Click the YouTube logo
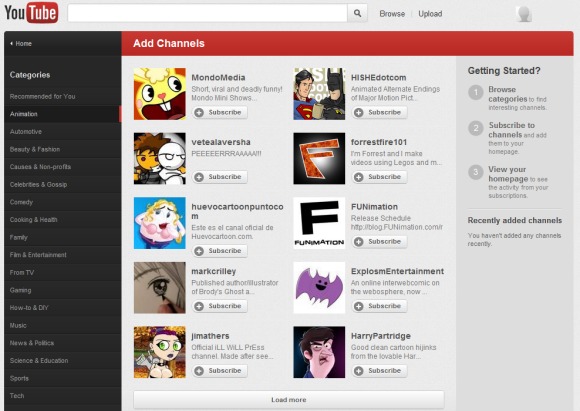The height and width of the screenshot is (411, 580). (31, 13)
